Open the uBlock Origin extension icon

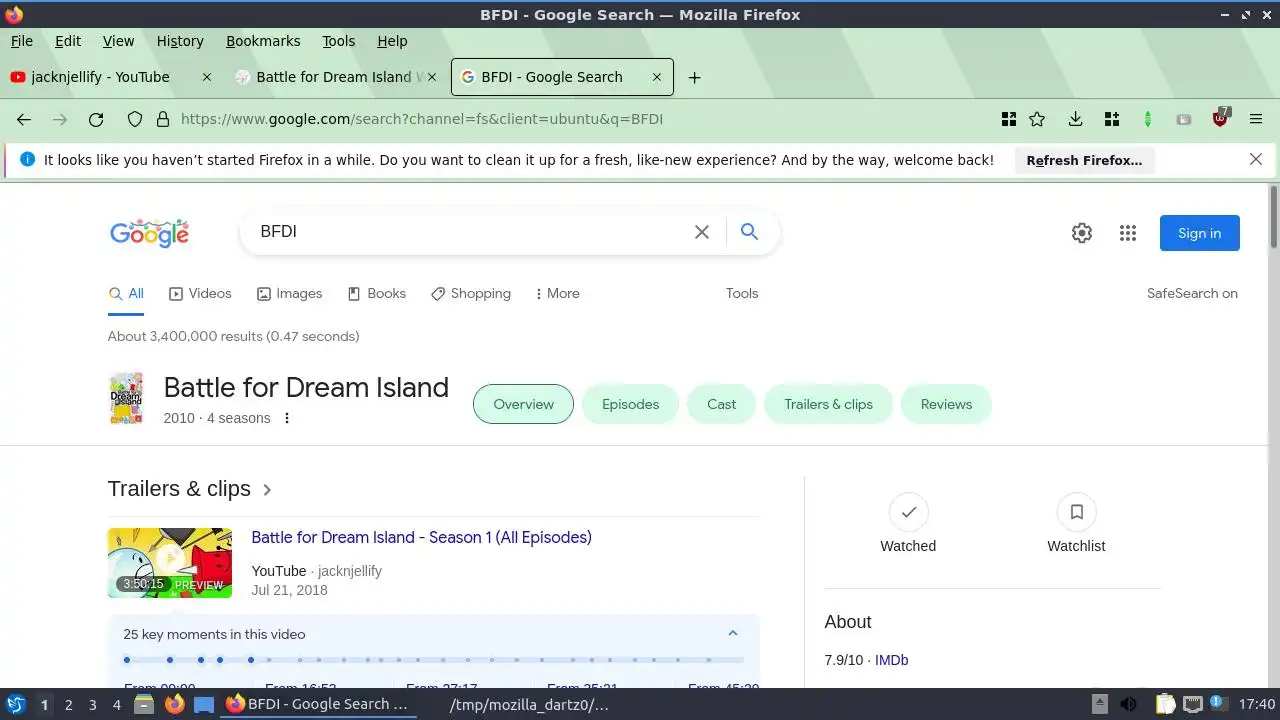[1220, 118]
